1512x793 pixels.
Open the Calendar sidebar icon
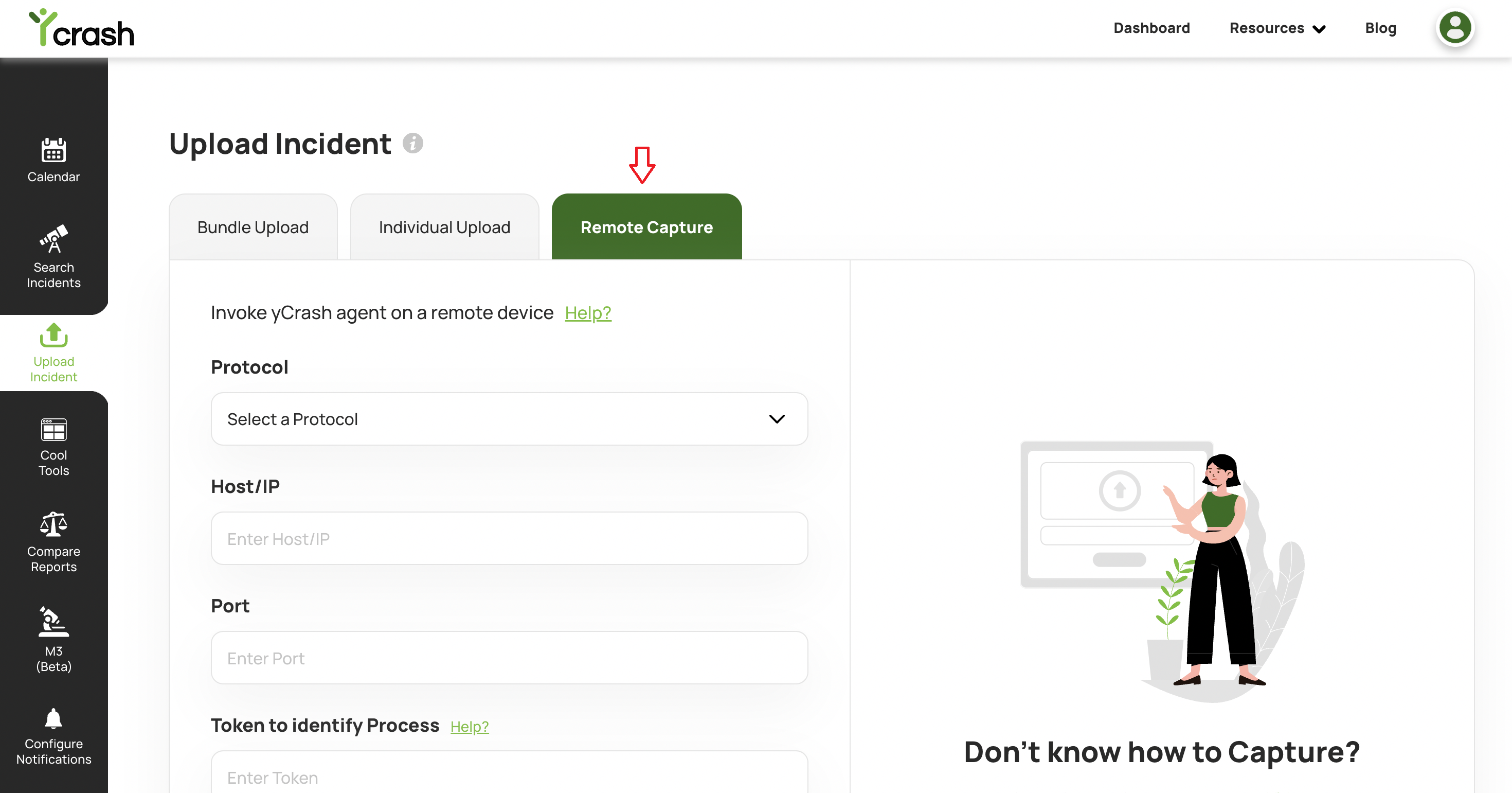coord(53,151)
